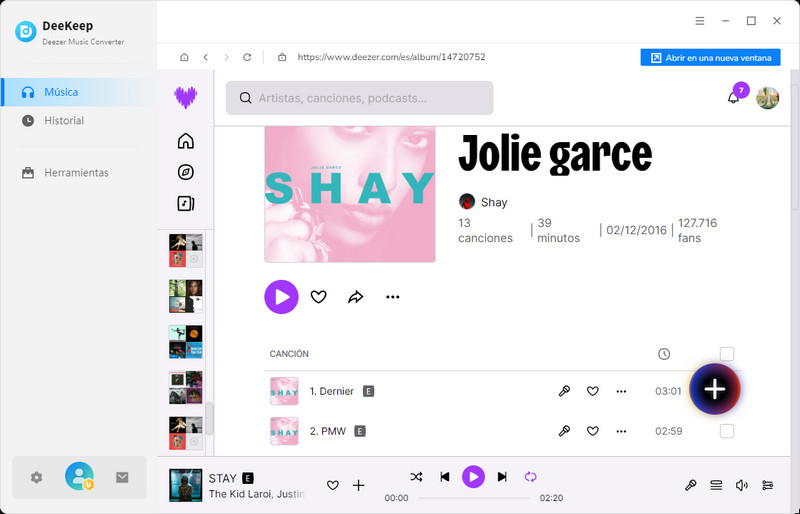Show lyrics for track PMW

click(x=564, y=431)
